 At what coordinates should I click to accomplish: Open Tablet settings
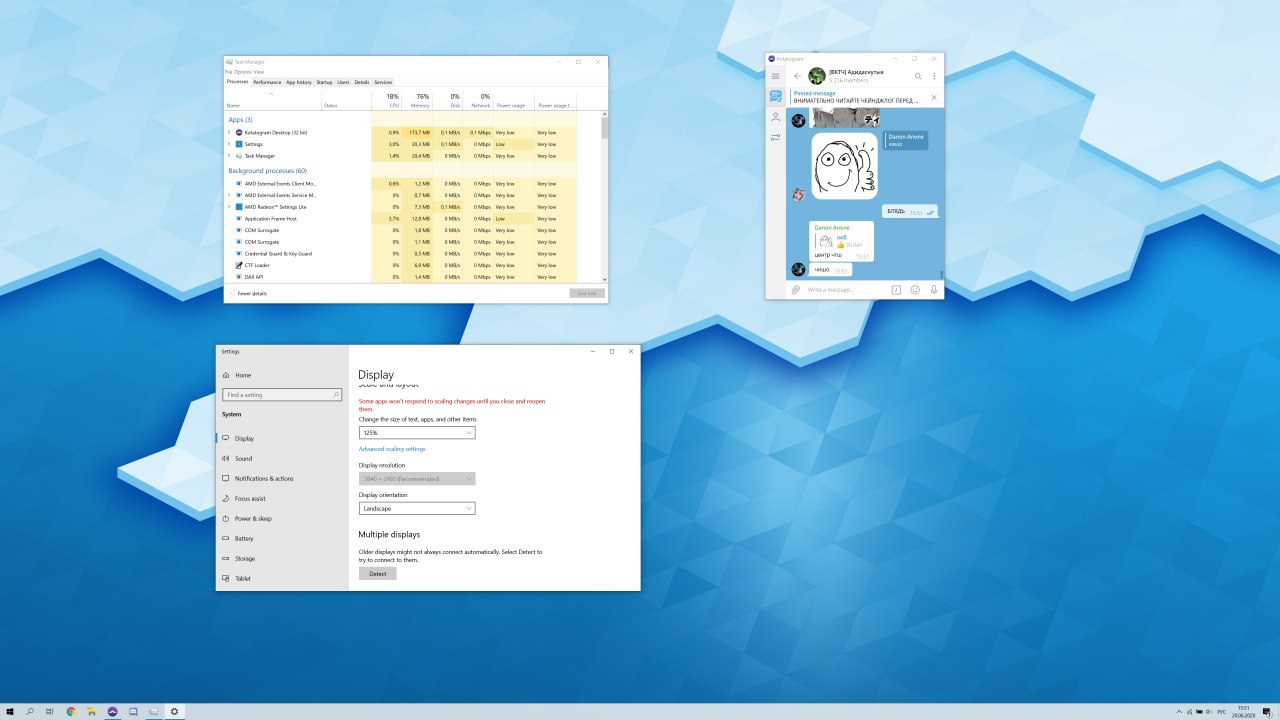pos(282,578)
